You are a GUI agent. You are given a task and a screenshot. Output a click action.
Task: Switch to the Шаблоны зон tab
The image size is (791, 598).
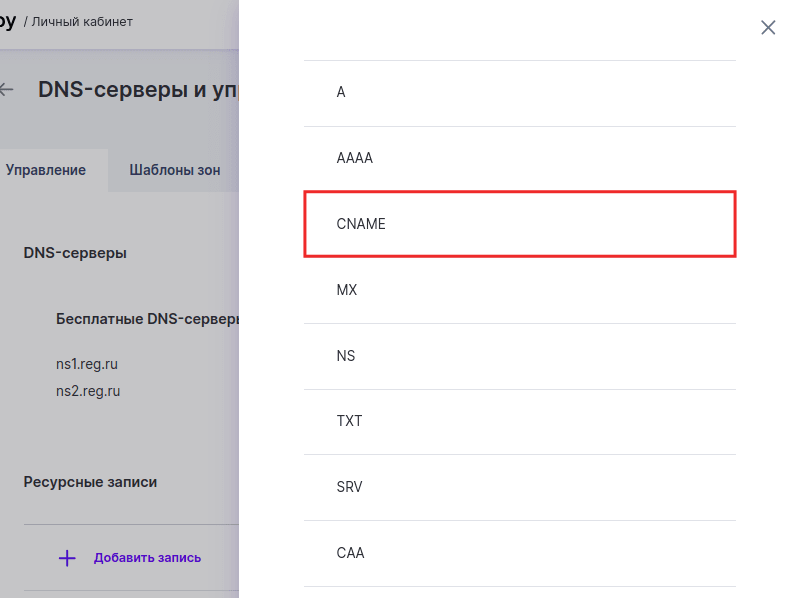point(175,170)
